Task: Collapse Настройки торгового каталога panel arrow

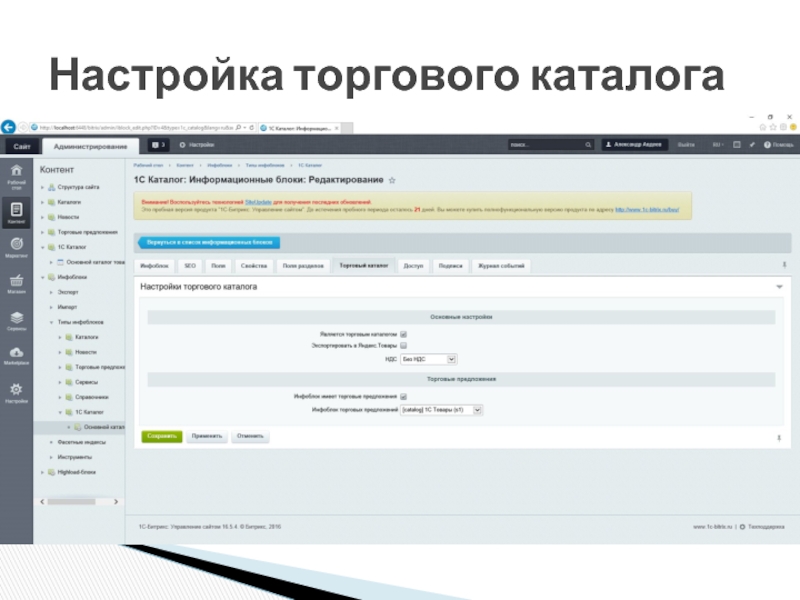Action: click(779, 287)
